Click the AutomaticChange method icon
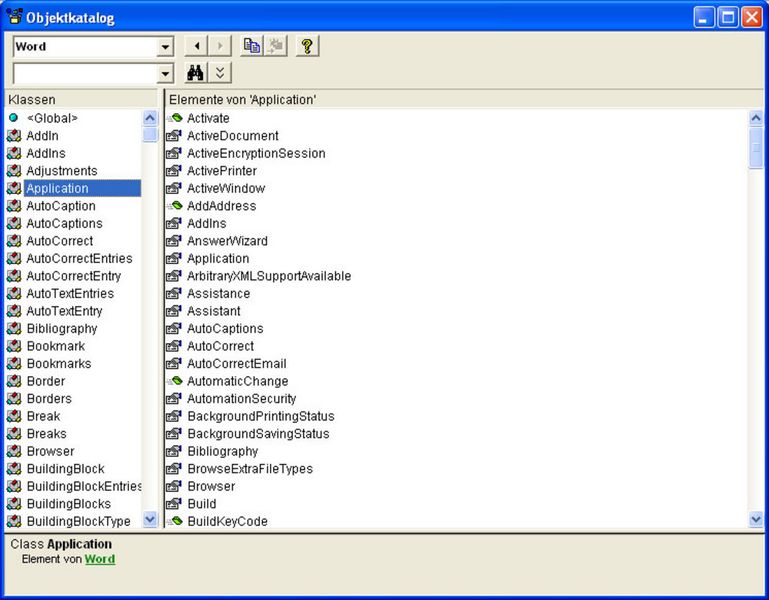This screenshot has width=769, height=600. tap(174, 381)
